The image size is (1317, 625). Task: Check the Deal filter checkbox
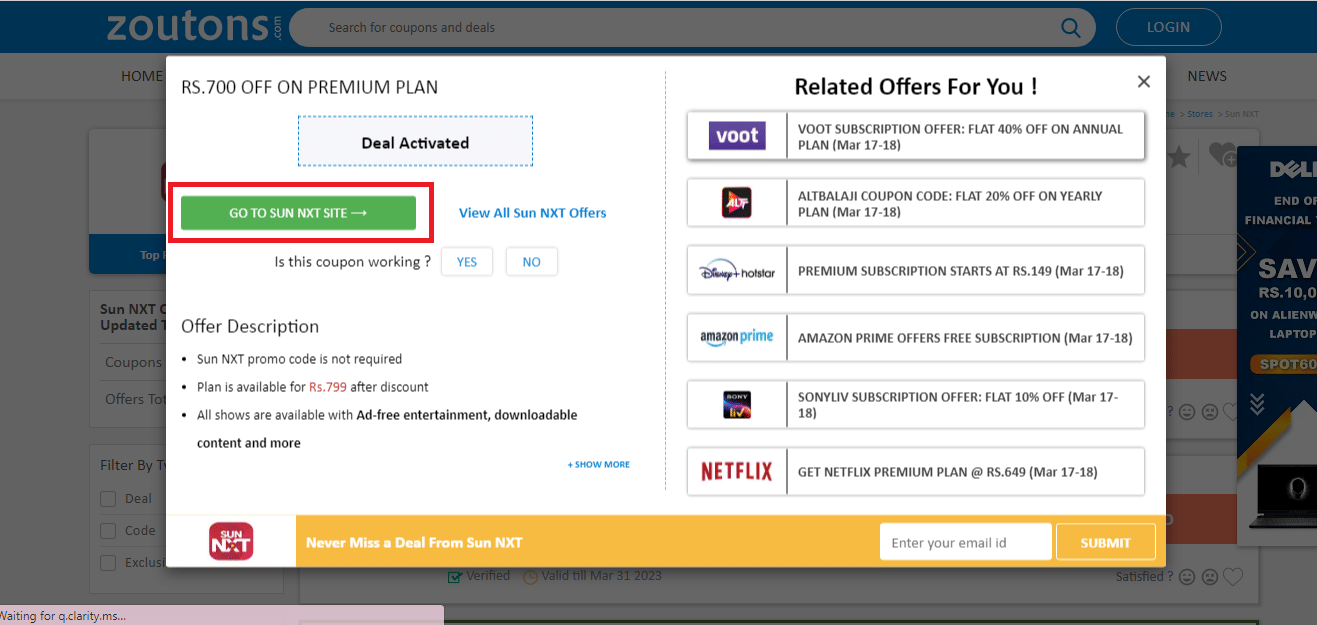click(108, 498)
